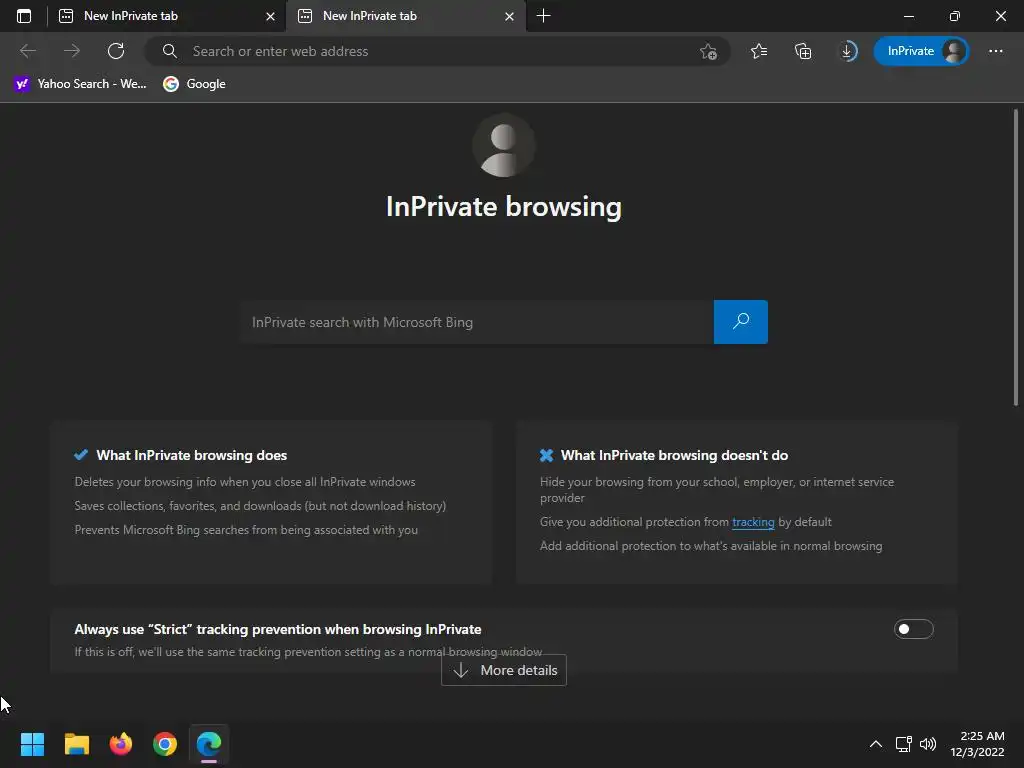Enable Strict tracking prevention toggle
This screenshot has height=768, width=1024.
click(x=914, y=629)
